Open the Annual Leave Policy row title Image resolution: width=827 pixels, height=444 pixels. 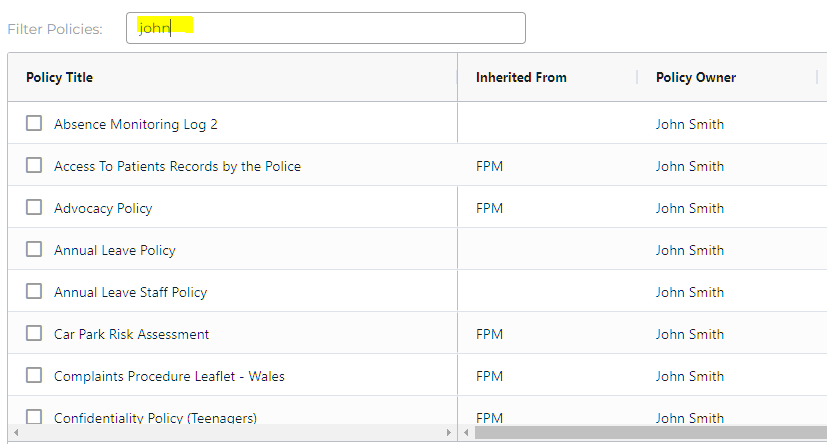[x=115, y=250]
